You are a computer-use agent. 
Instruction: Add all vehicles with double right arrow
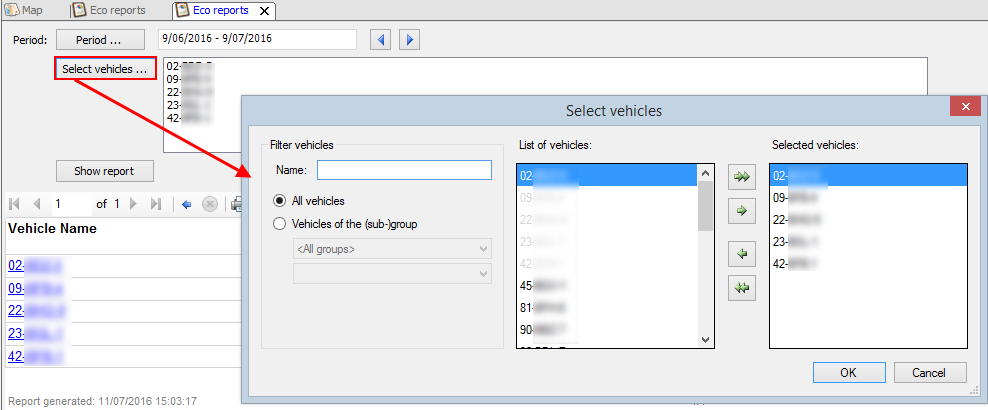click(x=742, y=177)
